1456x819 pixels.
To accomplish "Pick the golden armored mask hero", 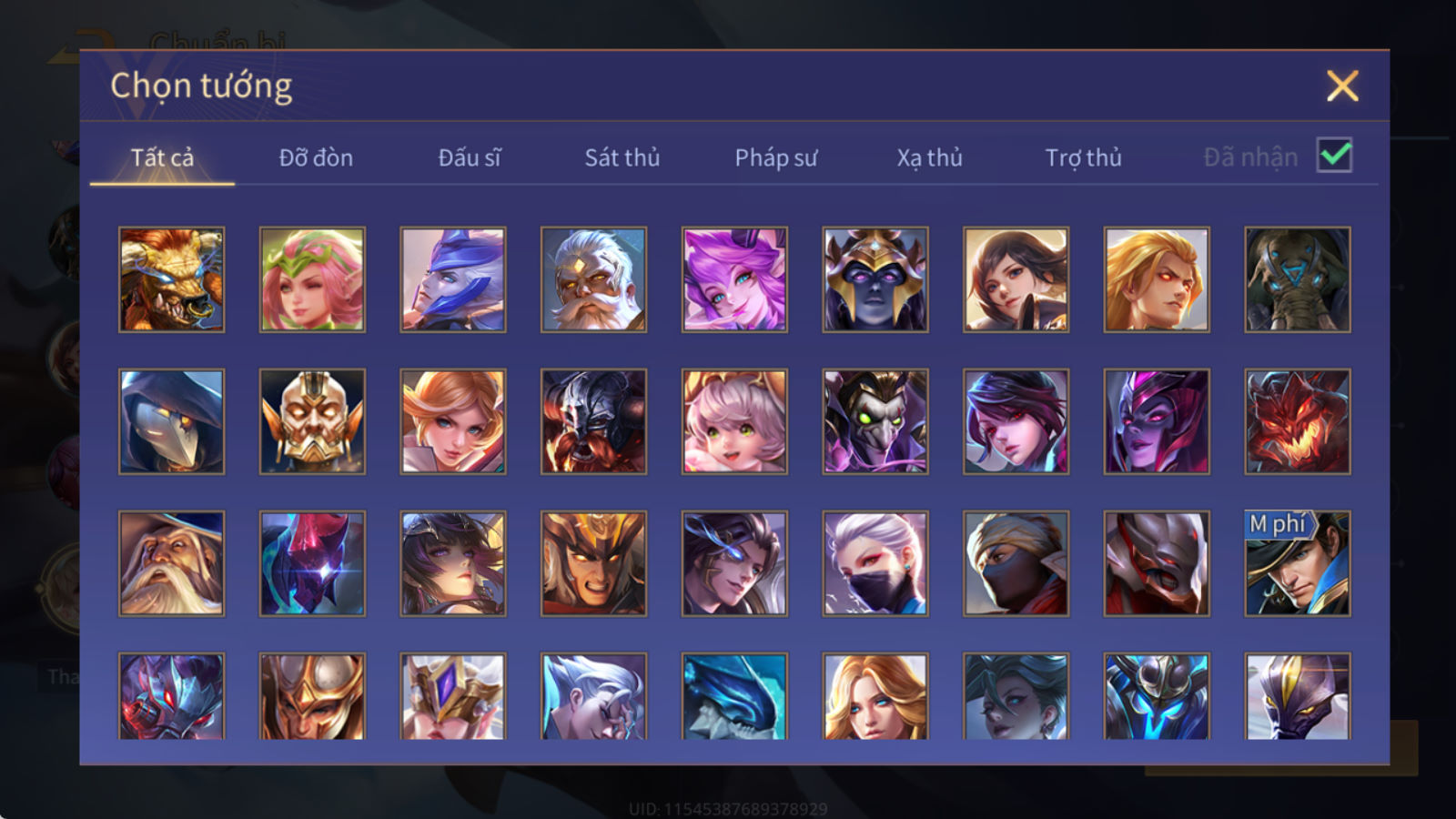I will click(312, 421).
